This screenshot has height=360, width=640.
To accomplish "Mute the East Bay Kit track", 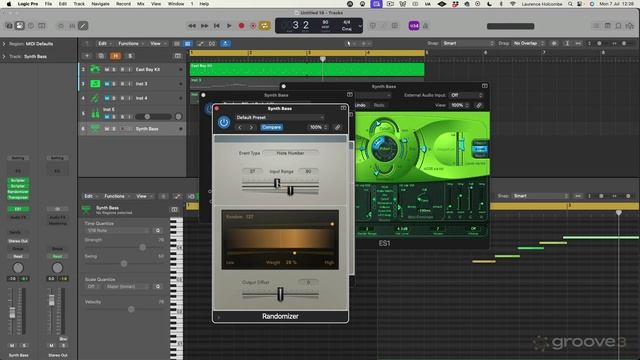I will [x=107, y=69].
